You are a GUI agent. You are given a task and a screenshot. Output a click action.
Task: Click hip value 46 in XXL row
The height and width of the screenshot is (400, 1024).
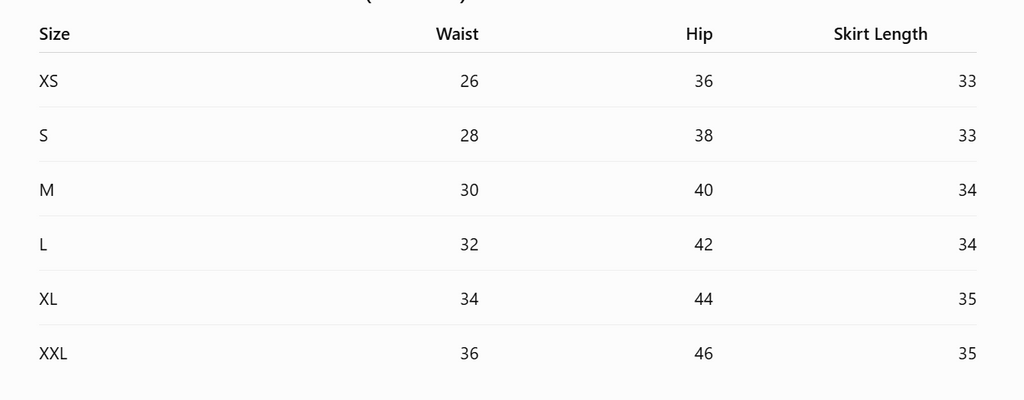pos(703,354)
